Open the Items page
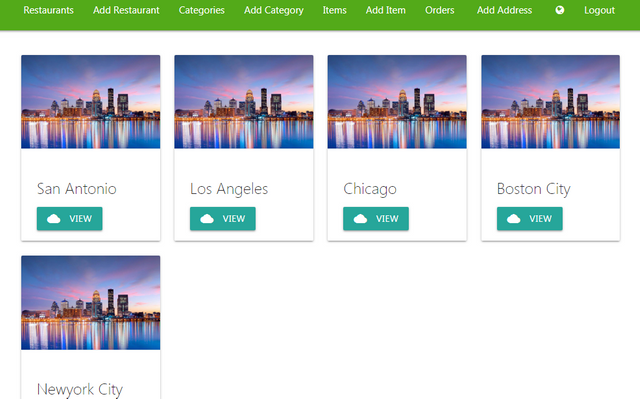Screen dimensions: 640x399 click(x=335, y=10)
